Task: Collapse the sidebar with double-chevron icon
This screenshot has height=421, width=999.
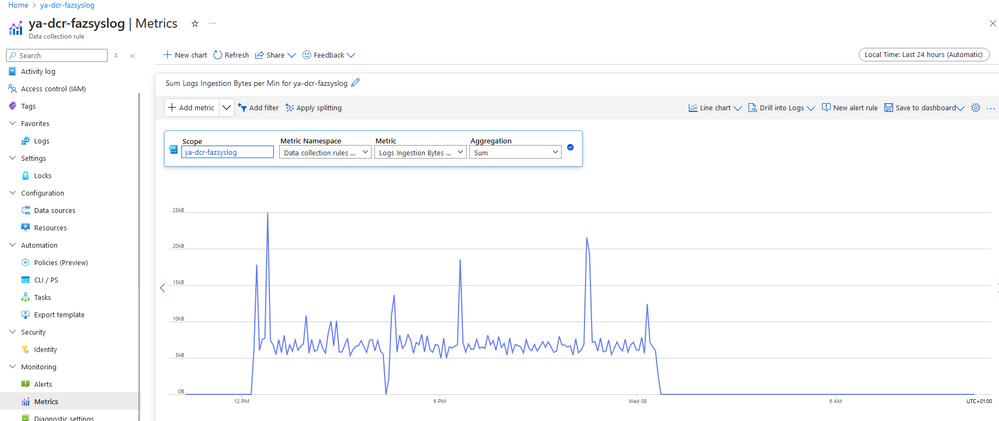Action: (132, 56)
